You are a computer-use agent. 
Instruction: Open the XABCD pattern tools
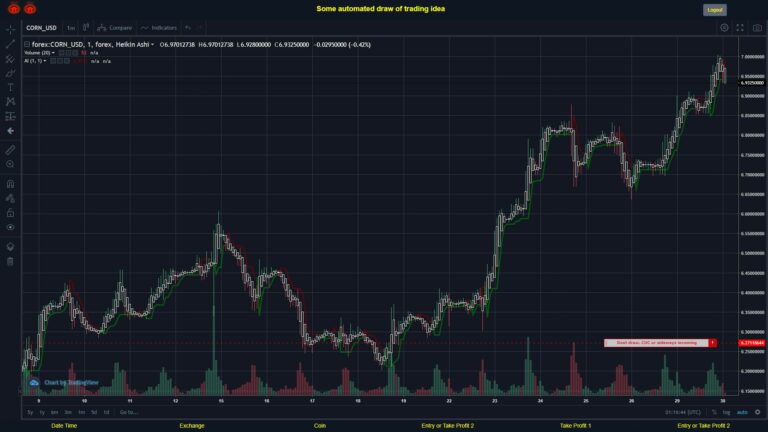(10, 101)
